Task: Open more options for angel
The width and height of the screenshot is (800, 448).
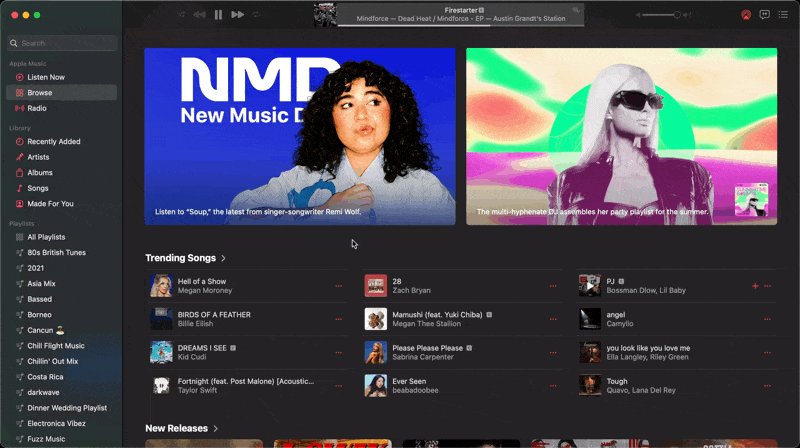Action: (767, 319)
